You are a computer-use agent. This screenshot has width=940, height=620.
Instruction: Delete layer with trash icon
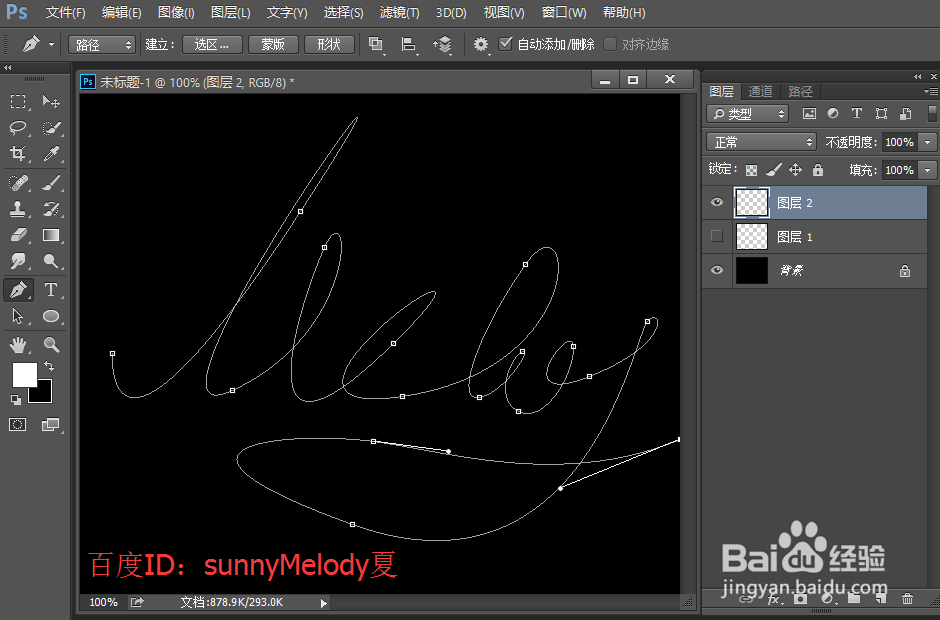[x=907, y=598]
